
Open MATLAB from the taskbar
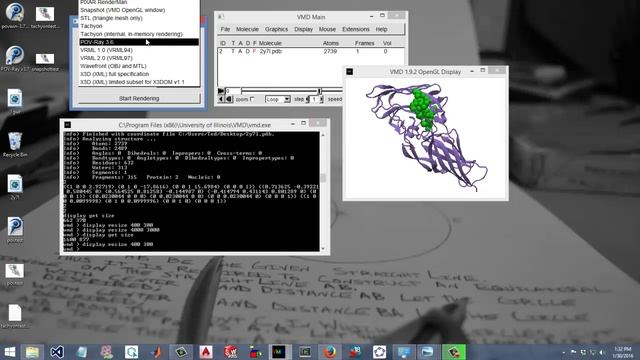pos(156,352)
